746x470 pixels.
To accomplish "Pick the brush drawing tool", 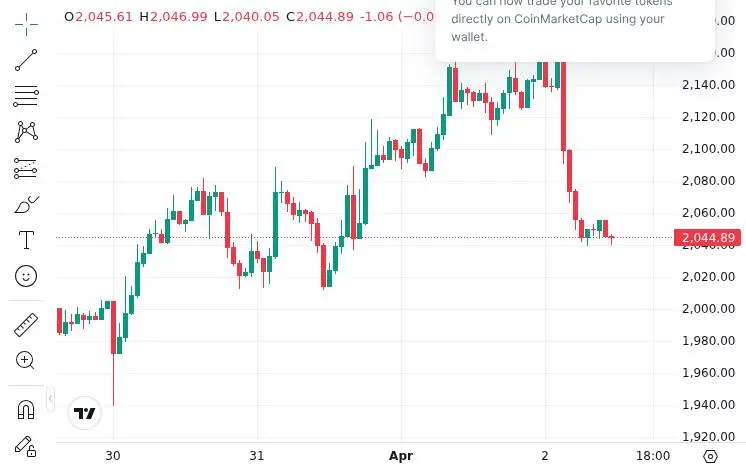I will point(26,205).
